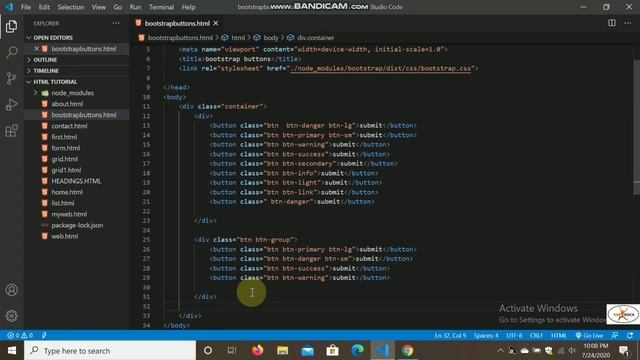Click the feedback icon in status bar

(615, 335)
